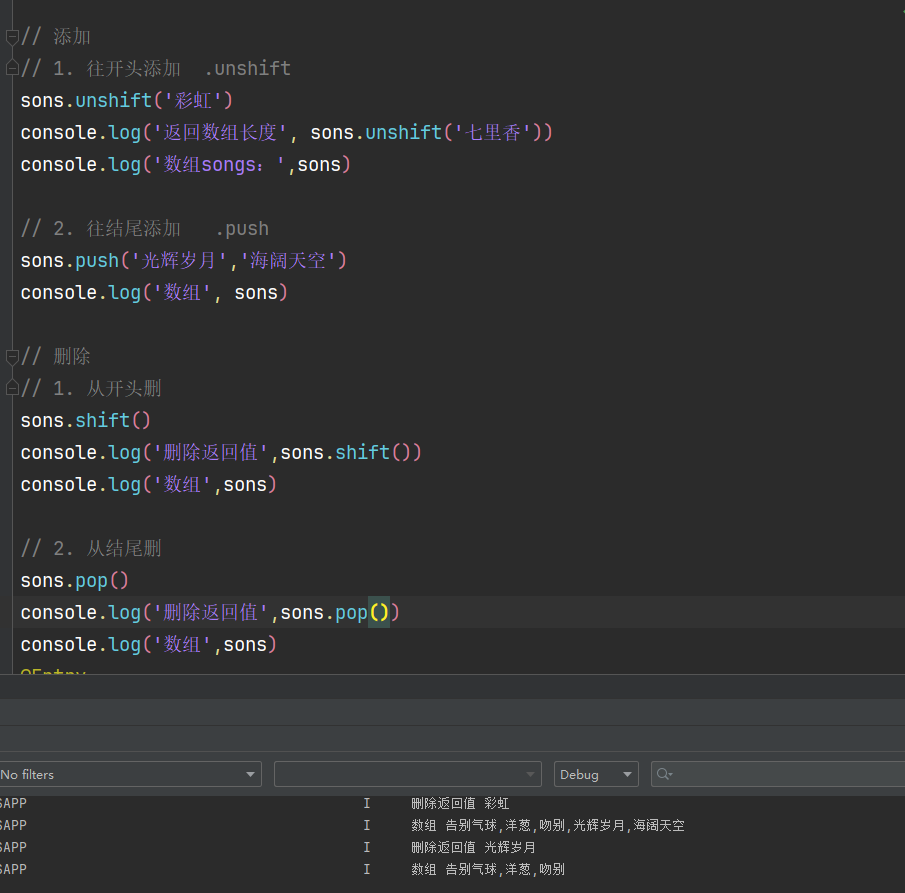905x893 pixels.
Task: Toggle fold marker next to '.unshift' comment line
Action: coord(12,69)
